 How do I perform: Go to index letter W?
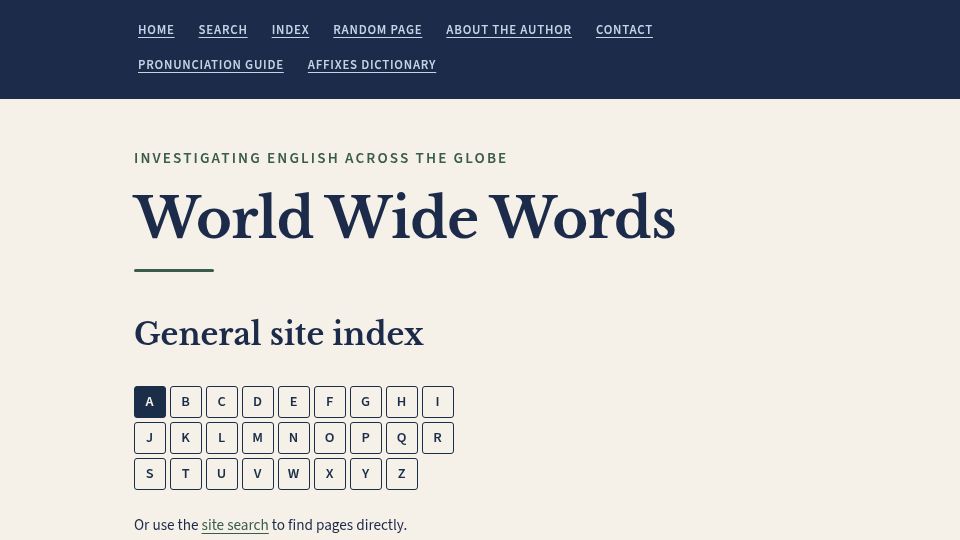pyautogui.click(x=294, y=474)
